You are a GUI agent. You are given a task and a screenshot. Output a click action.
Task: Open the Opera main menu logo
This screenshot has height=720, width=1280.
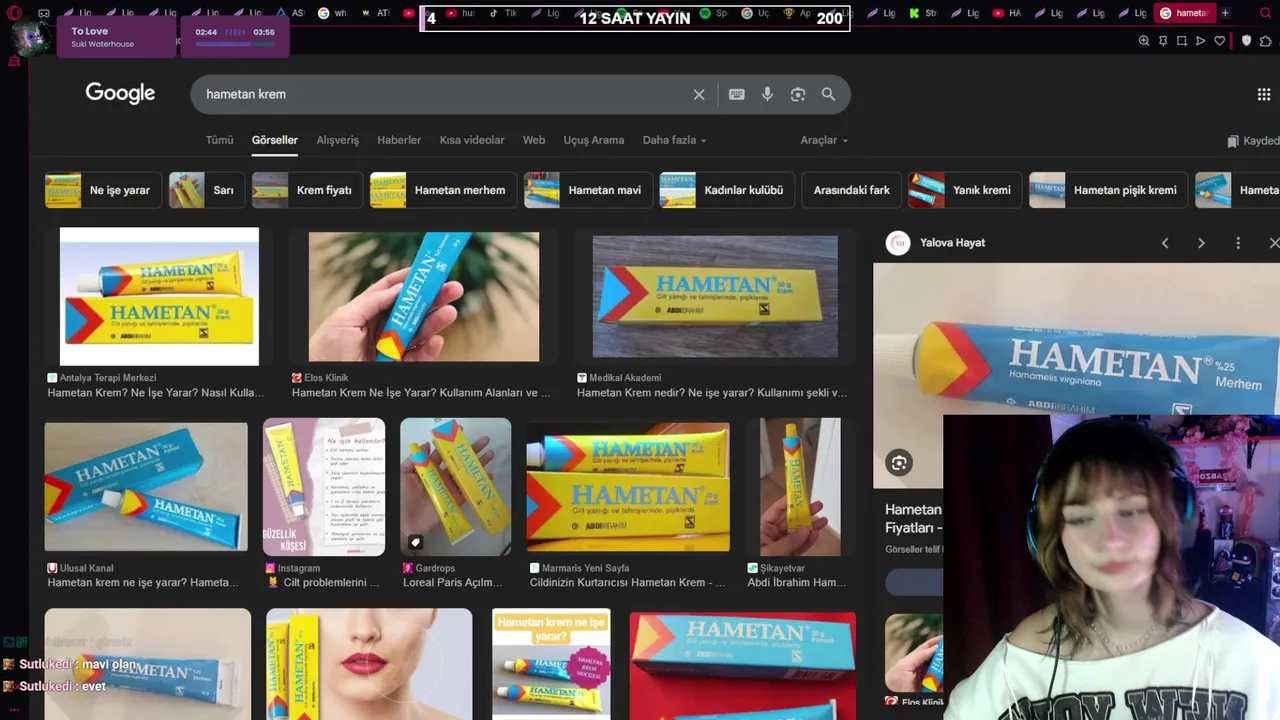pos(14,13)
